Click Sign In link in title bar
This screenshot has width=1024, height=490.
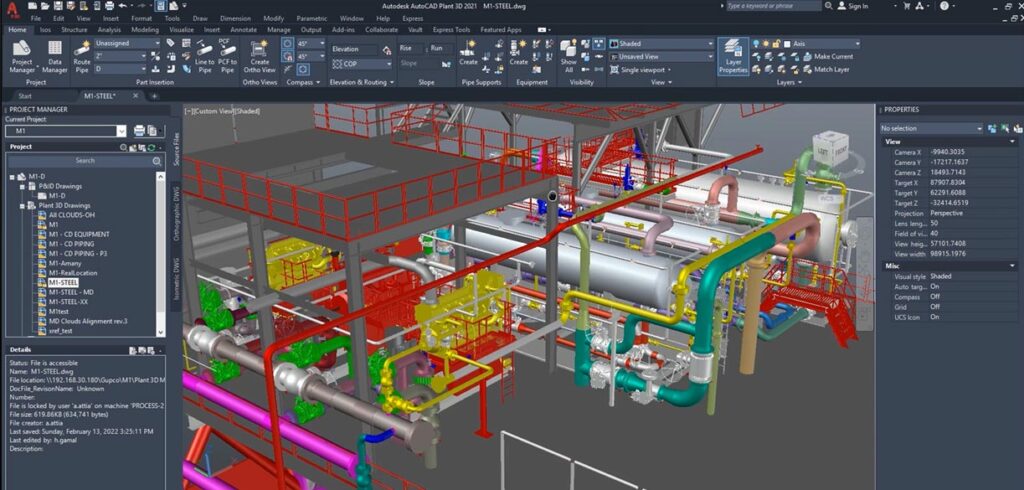(857, 6)
